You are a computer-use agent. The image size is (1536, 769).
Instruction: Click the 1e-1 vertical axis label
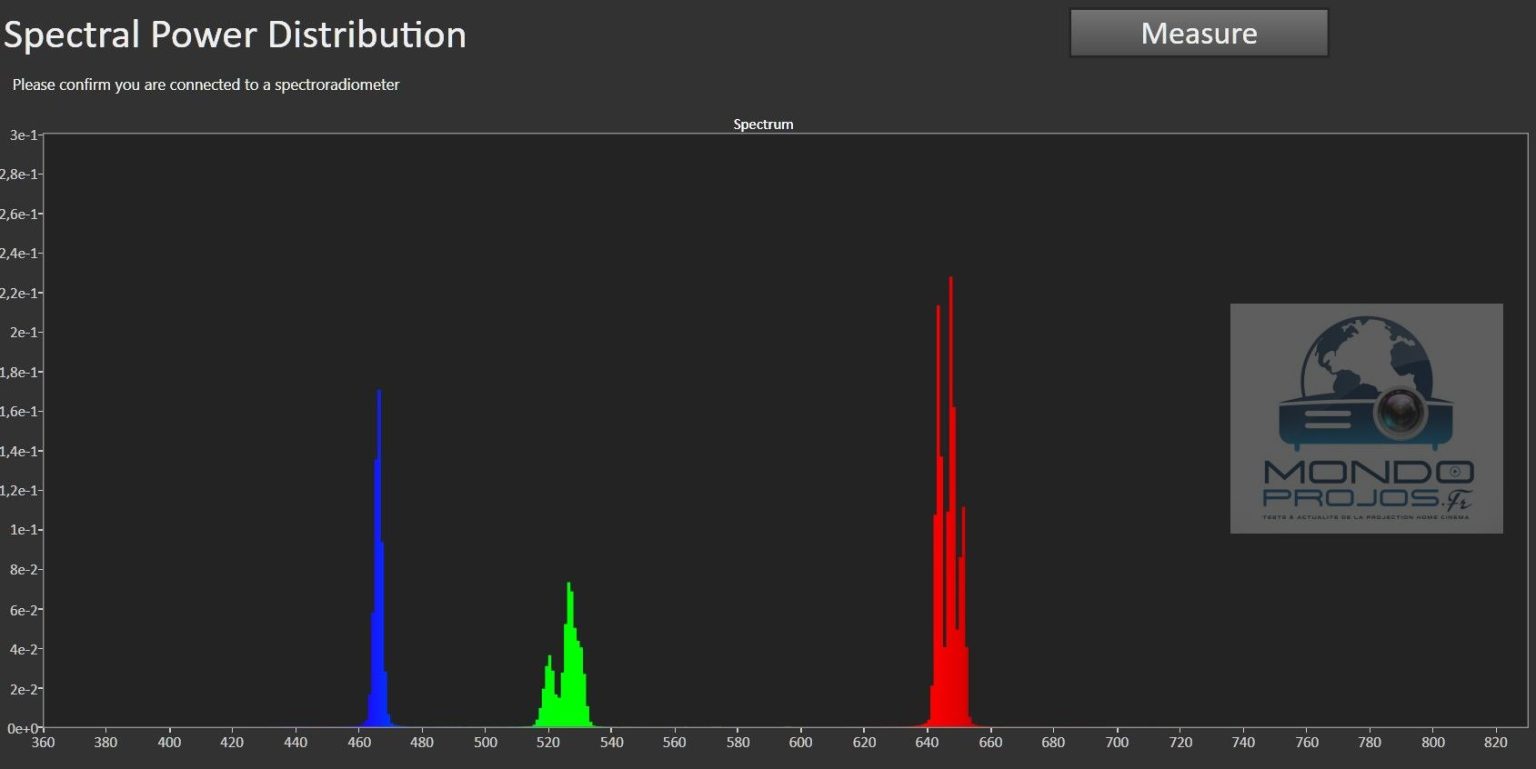[22, 530]
